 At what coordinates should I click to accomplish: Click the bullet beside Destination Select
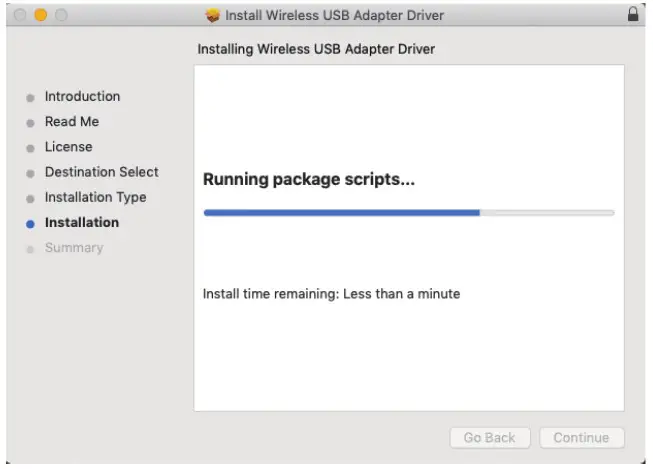pyautogui.click(x=31, y=173)
